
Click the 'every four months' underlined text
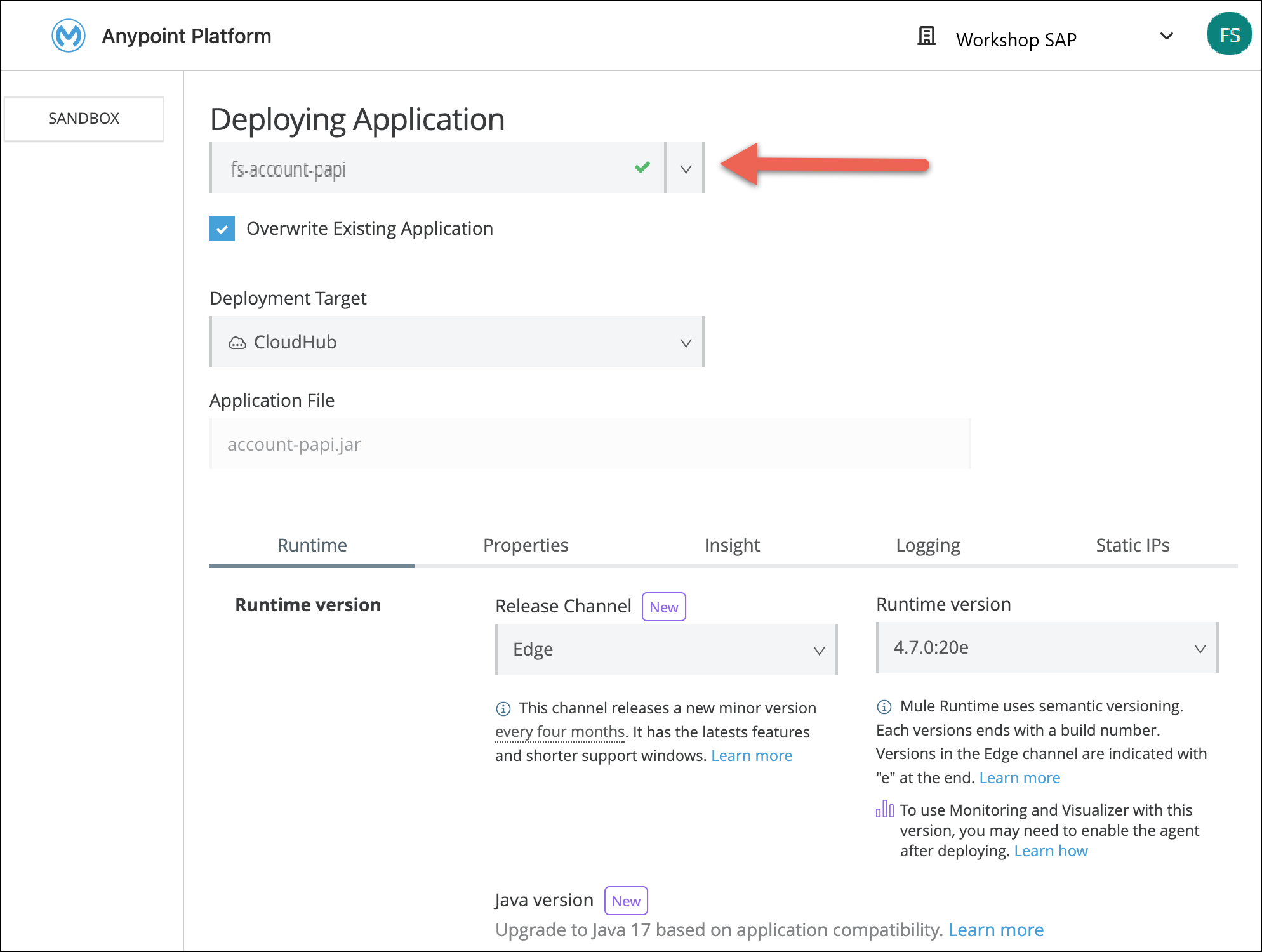pyautogui.click(x=560, y=732)
